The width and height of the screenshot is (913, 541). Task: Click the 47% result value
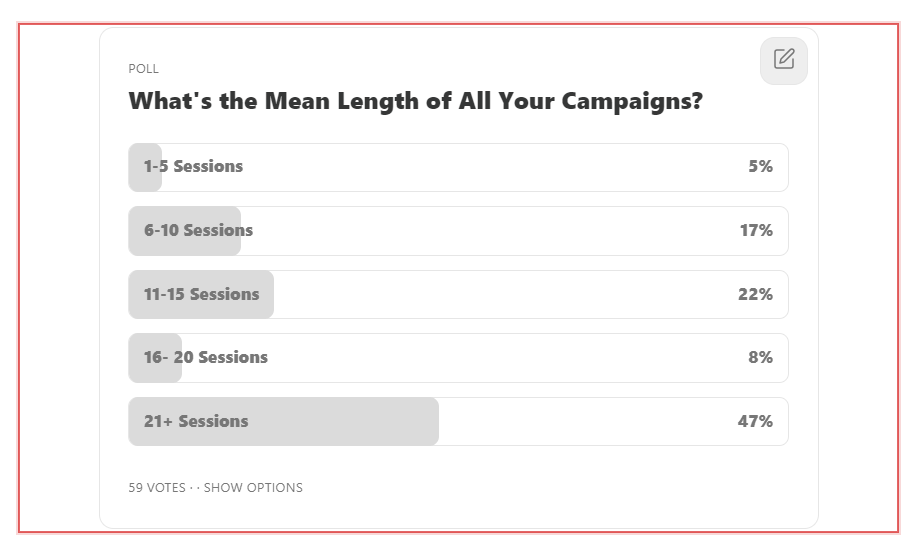pos(755,422)
